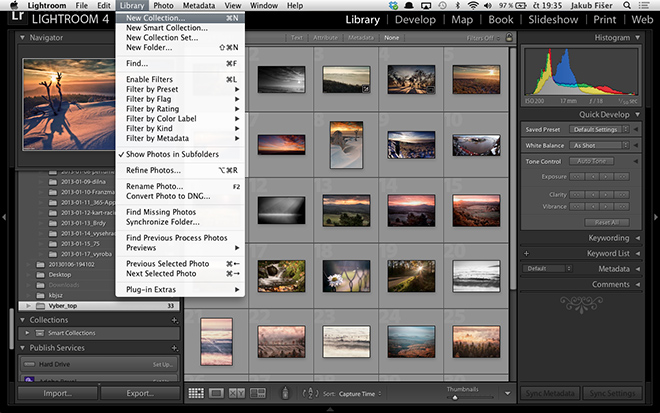Screen dimensions: 660x413
Task: Add a new collection with plus icon
Action: 173,320
